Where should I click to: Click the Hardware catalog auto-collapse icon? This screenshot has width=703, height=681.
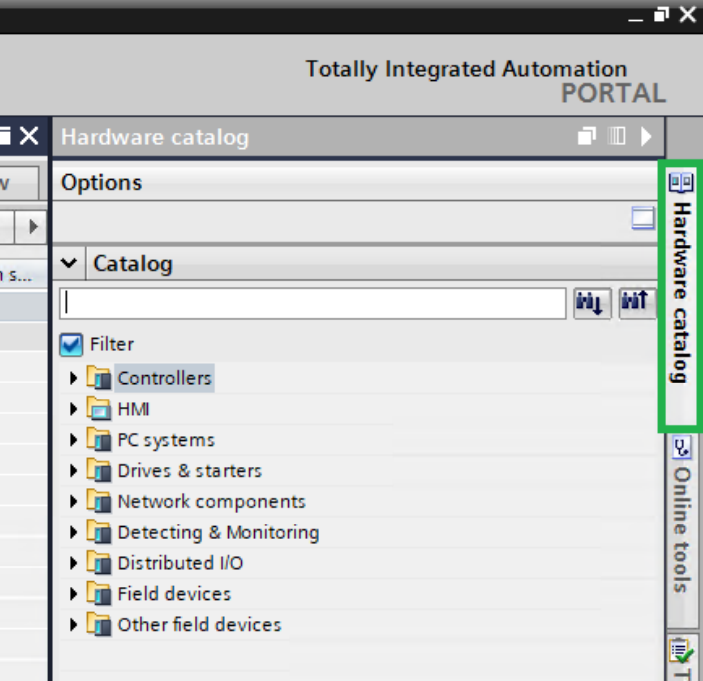coord(616,136)
